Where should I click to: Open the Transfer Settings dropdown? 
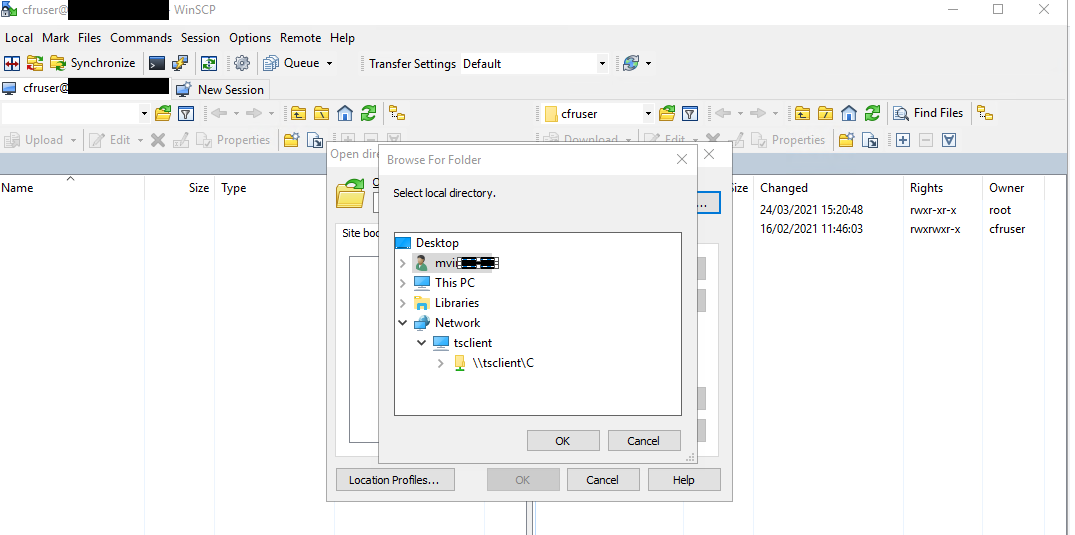point(602,63)
